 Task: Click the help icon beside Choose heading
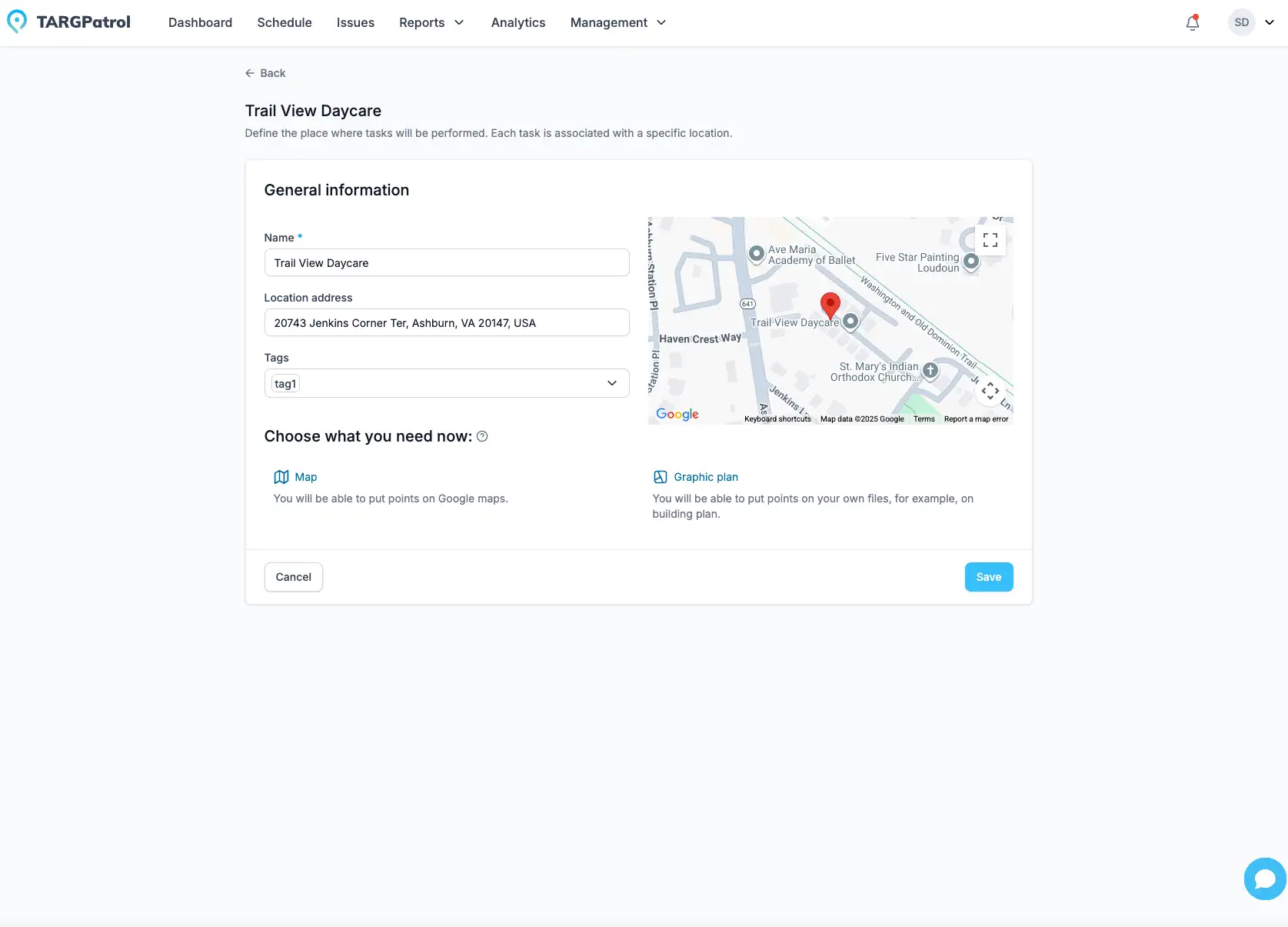click(x=482, y=436)
